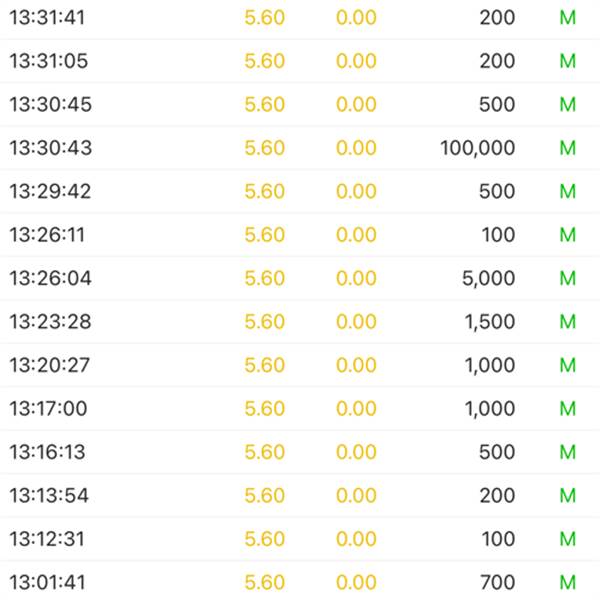600x600 pixels.
Task: Tap the green M beside 13:30:43
Action: 568,148
